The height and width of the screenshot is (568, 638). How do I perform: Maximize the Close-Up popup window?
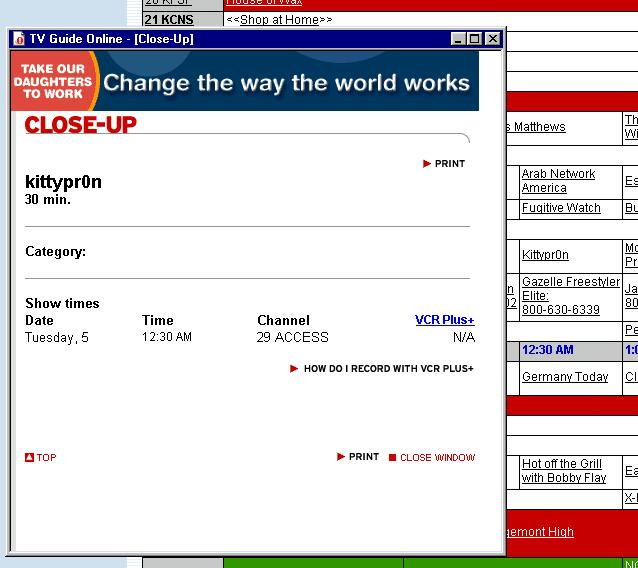[474, 39]
